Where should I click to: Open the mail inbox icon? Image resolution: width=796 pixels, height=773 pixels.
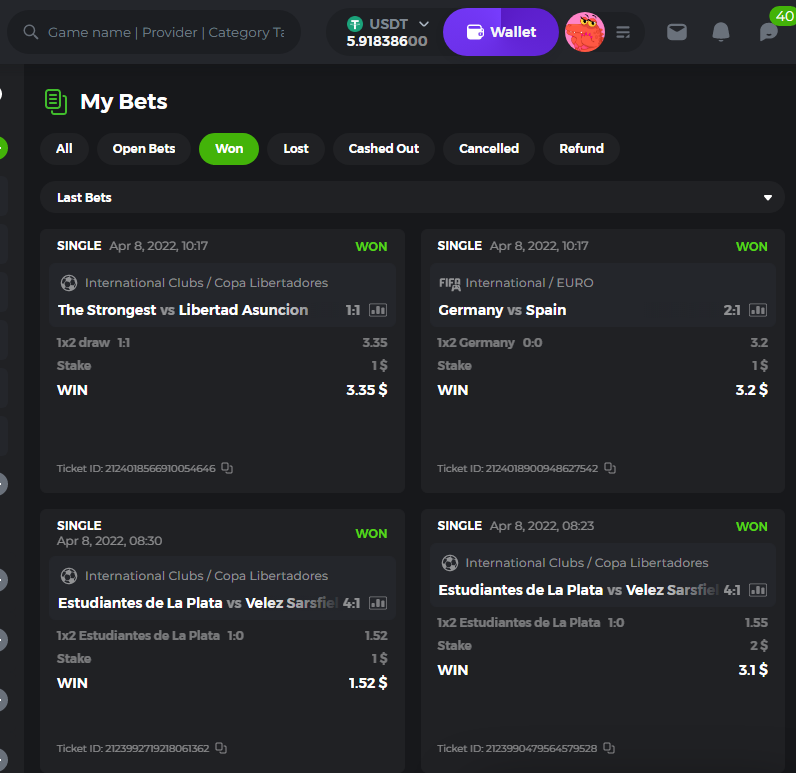pyautogui.click(x=677, y=32)
